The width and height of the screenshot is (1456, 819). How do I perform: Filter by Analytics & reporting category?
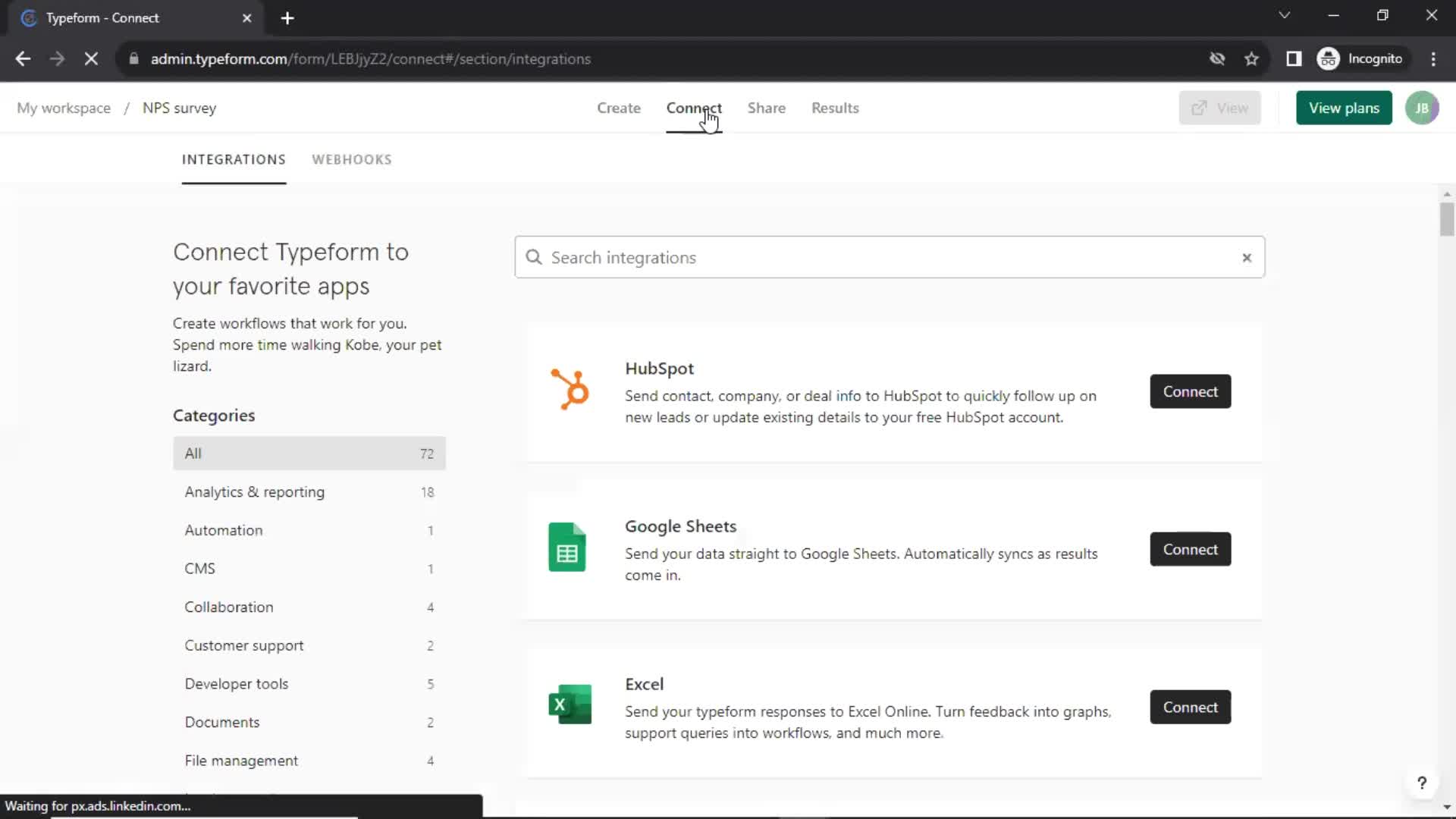click(x=309, y=491)
